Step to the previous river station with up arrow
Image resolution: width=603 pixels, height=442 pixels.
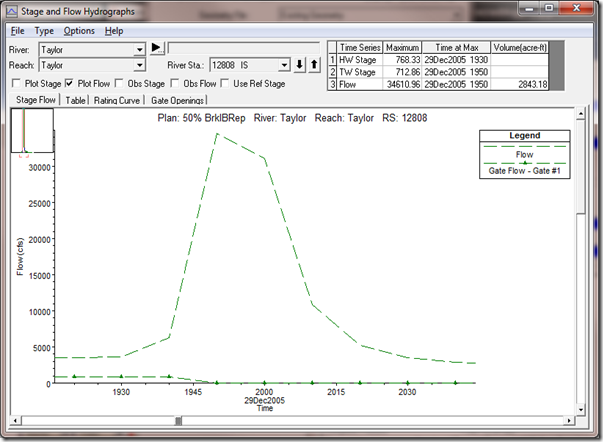click(x=314, y=65)
